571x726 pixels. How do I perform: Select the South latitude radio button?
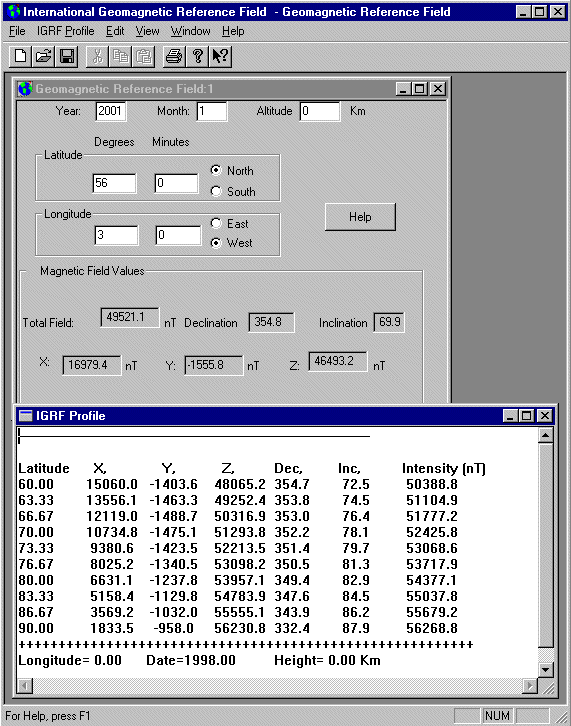216,191
